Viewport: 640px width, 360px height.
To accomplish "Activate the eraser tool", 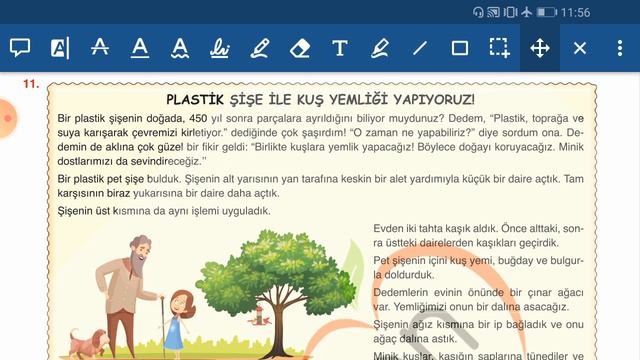I will click(x=300, y=48).
